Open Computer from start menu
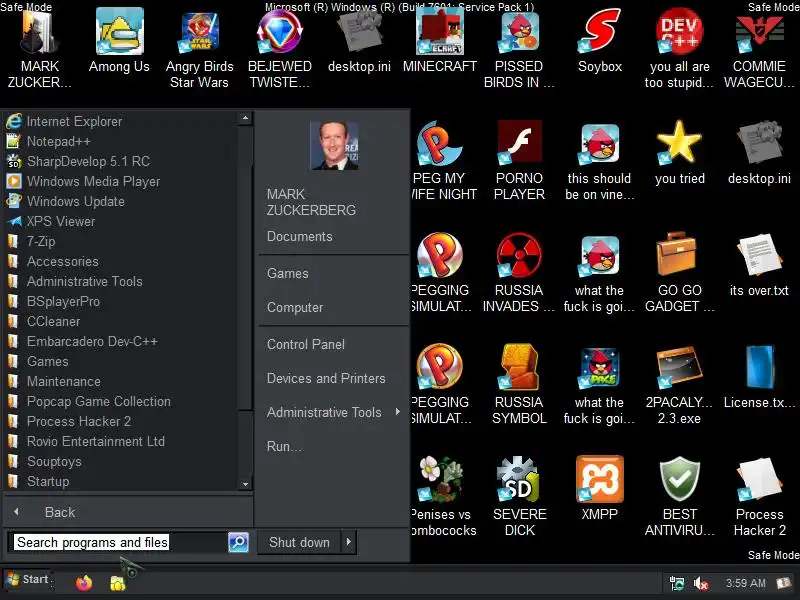This screenshot has height=600, width=800. point(295,307)
